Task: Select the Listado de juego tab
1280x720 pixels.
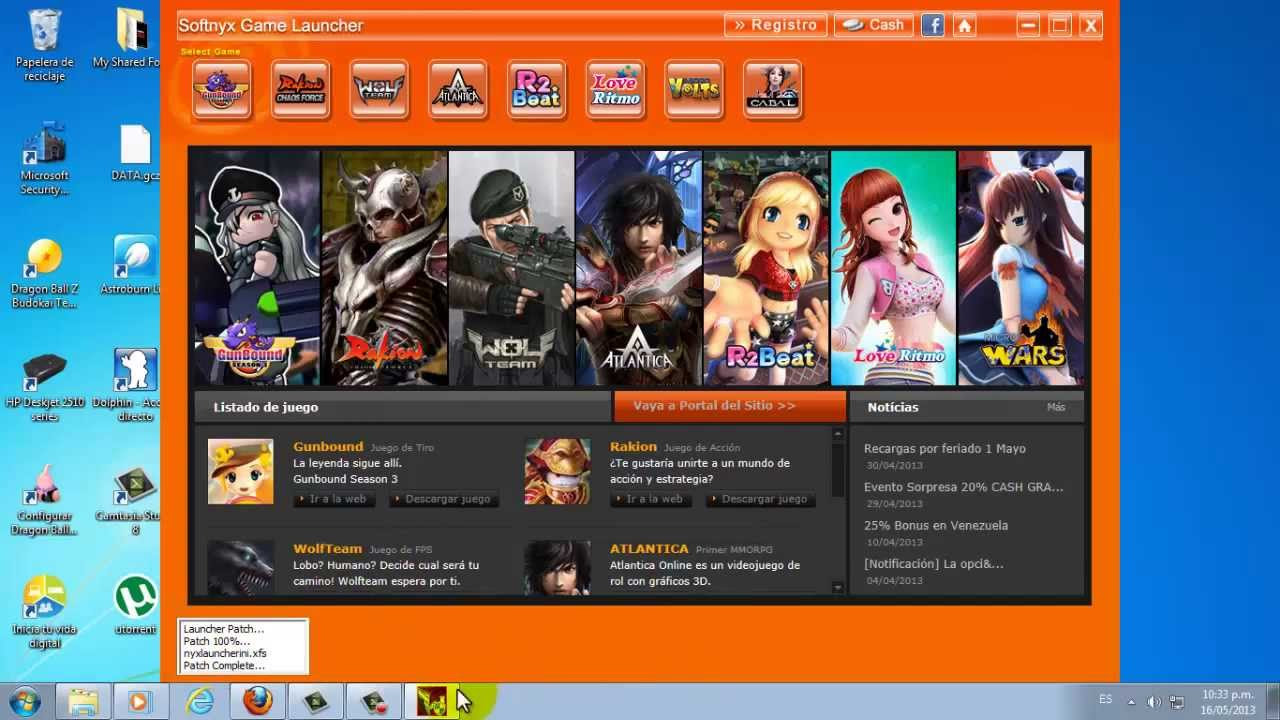Action: click(403, 407)
